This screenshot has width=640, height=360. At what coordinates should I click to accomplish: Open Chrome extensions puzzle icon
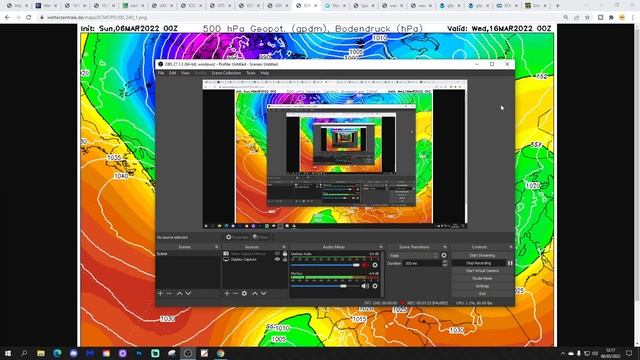click(x=611, y=18)
